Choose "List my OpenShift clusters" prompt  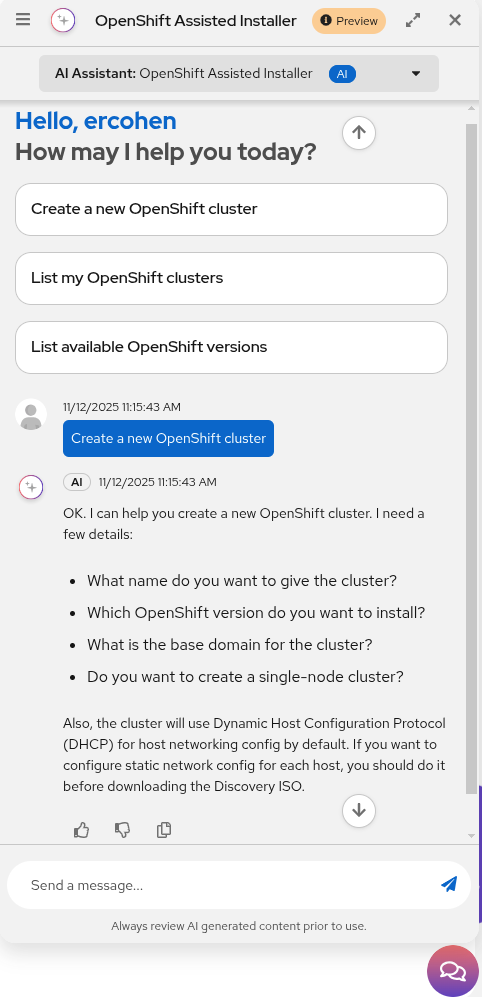[x=231, y=278]
